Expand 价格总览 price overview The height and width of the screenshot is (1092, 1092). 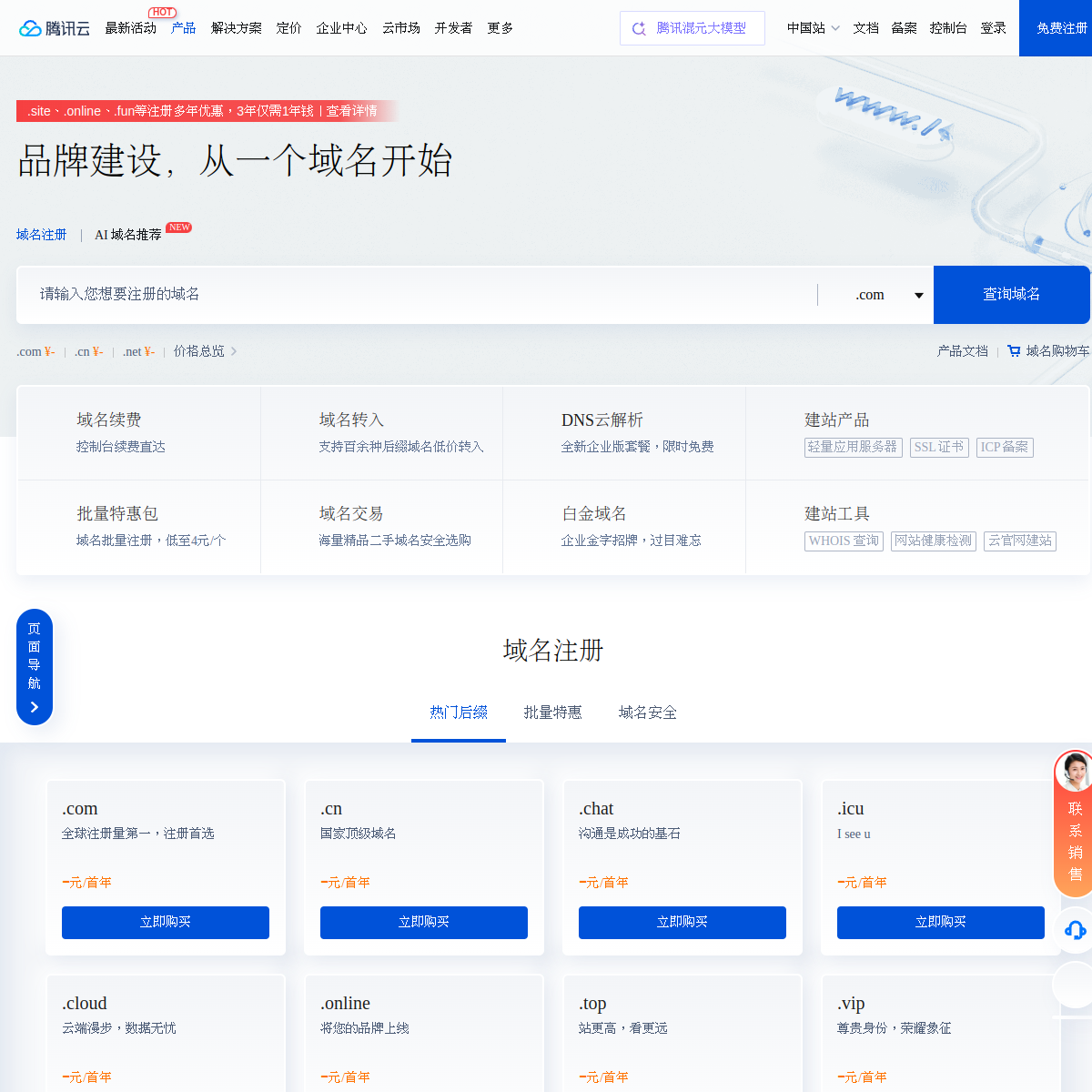click(205, 351)
